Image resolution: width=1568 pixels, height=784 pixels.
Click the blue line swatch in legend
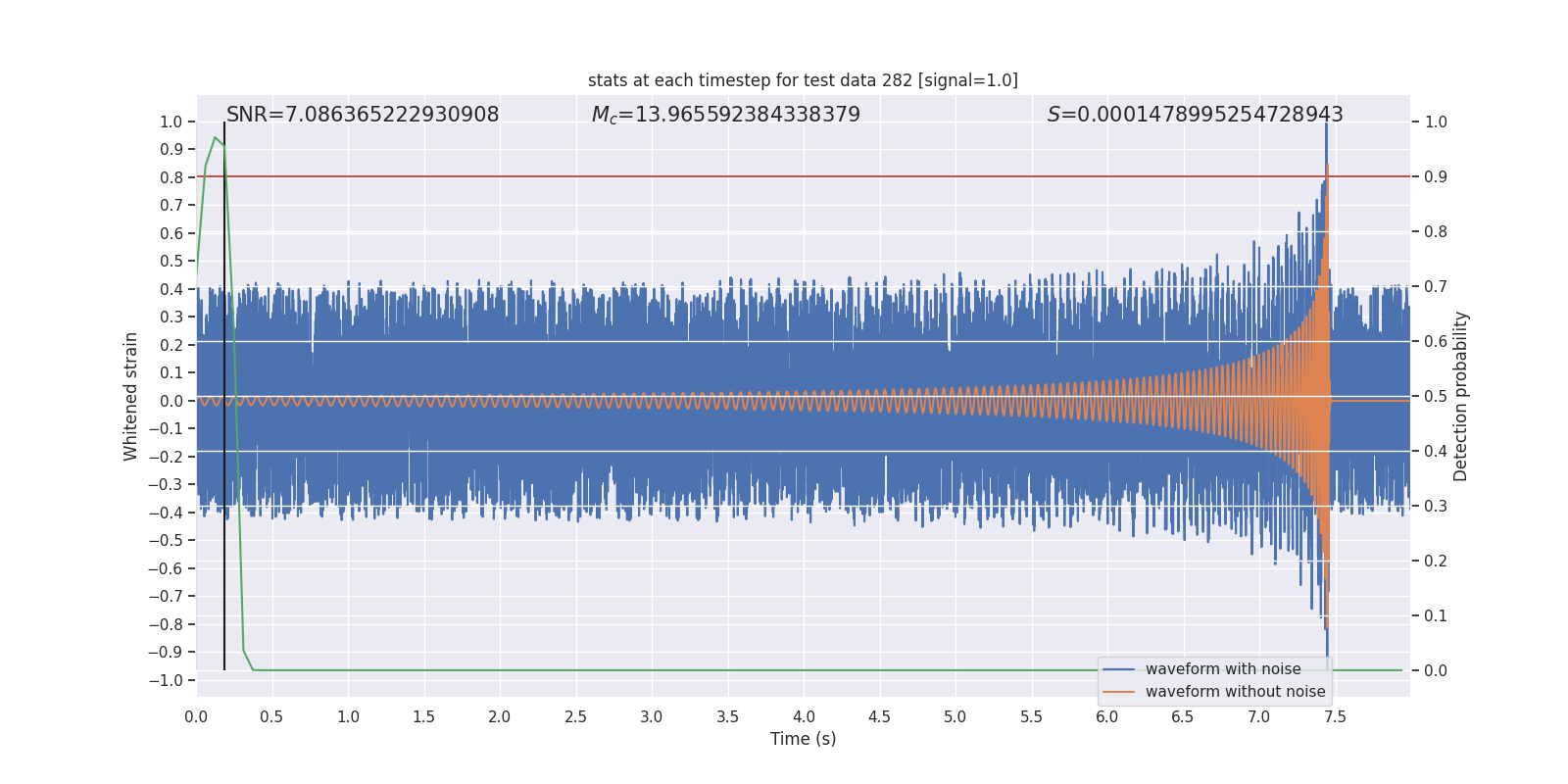click(x=1118, y=669)
